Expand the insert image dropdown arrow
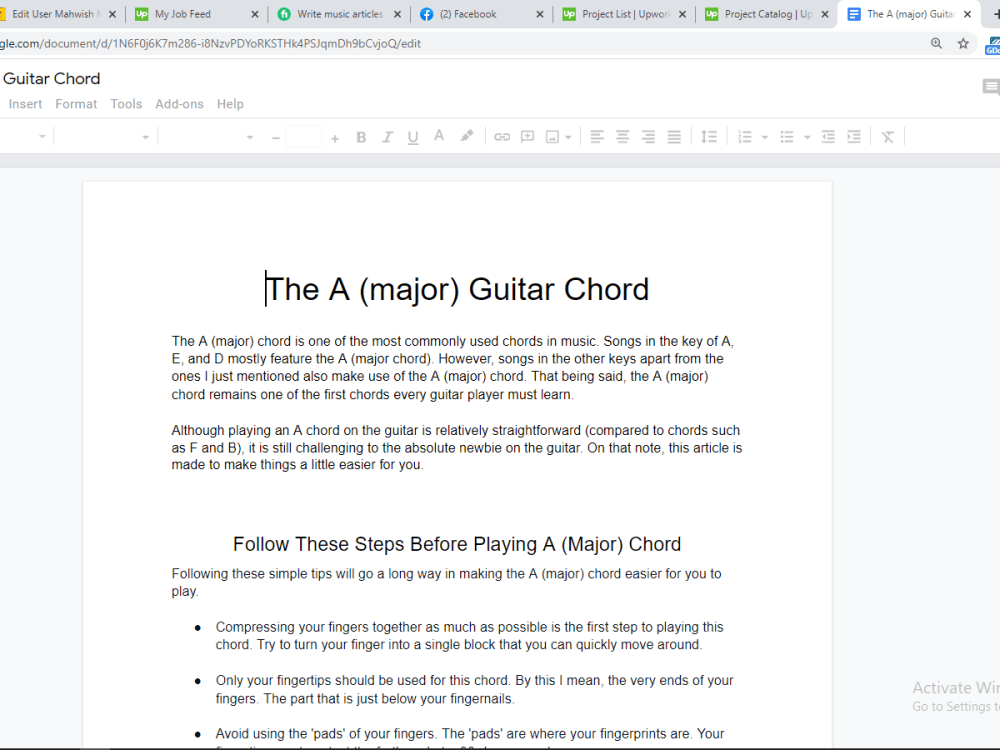This screenshot has height=750, width=1000. pyautogui.click(x=568, y=137)
